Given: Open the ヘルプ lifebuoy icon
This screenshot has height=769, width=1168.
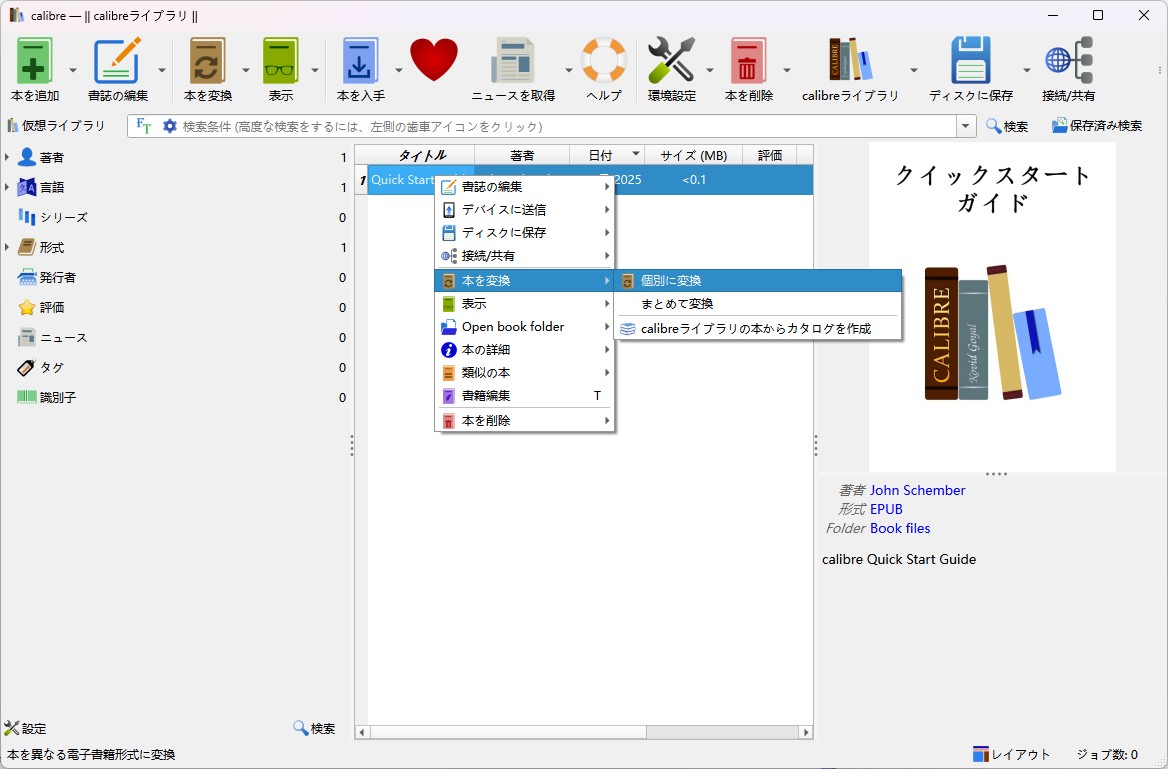Looking at the screenshot, I should click(603, 60).
